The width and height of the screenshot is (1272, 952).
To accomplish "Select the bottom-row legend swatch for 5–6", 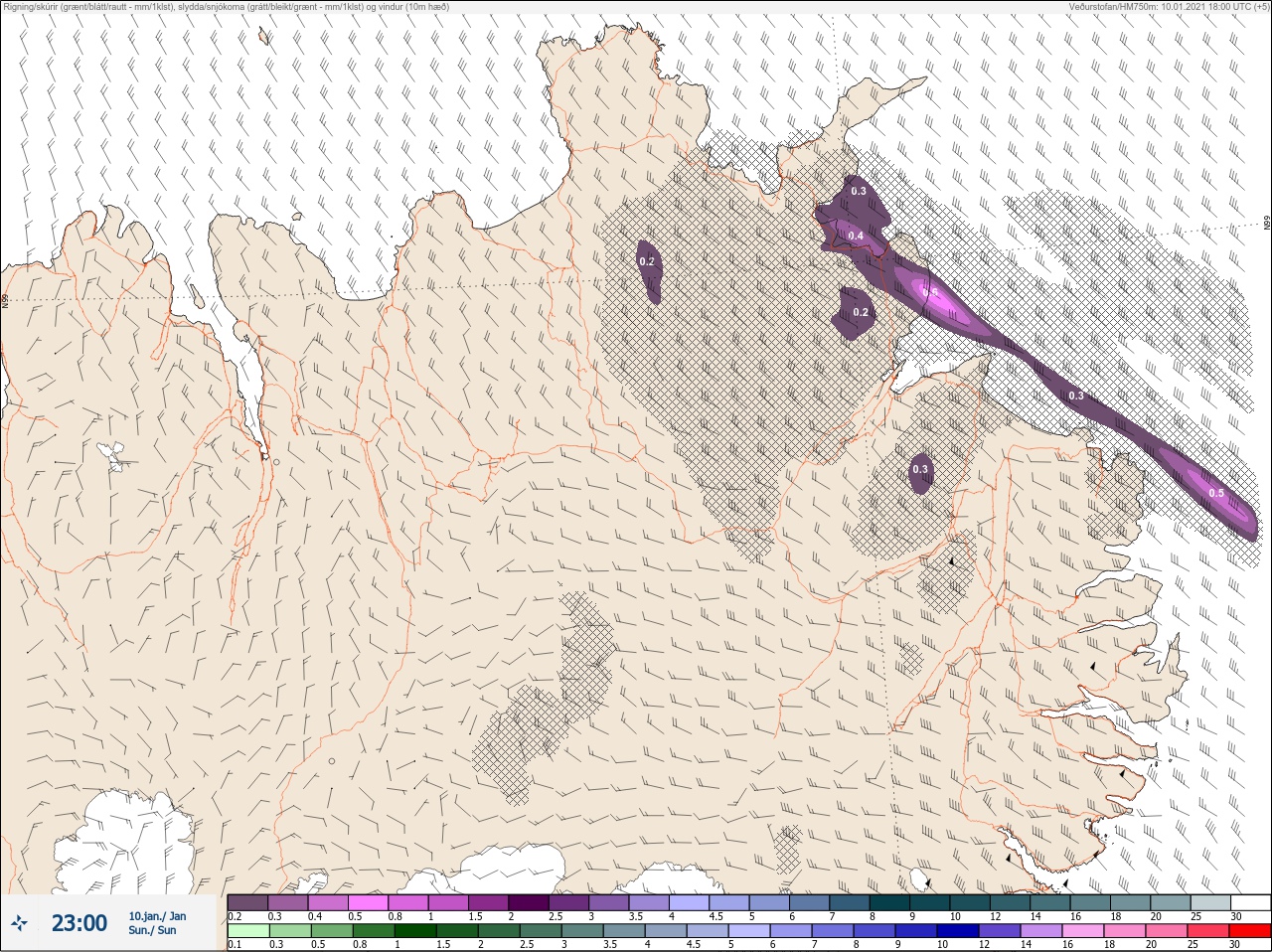I will [x=748, y=931].
